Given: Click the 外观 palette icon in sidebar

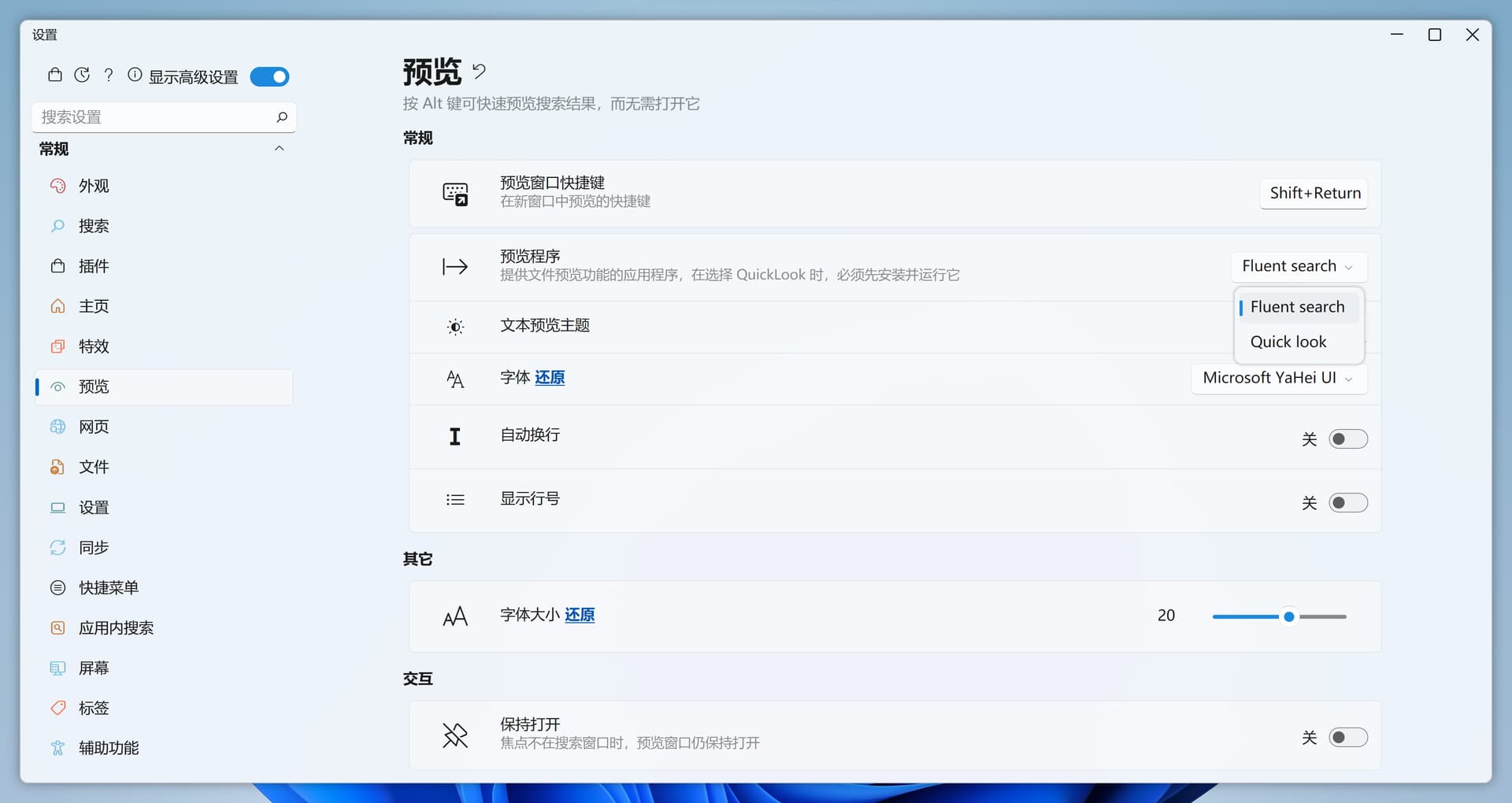Looking at the screenshot, I should (x=57, y=186).
